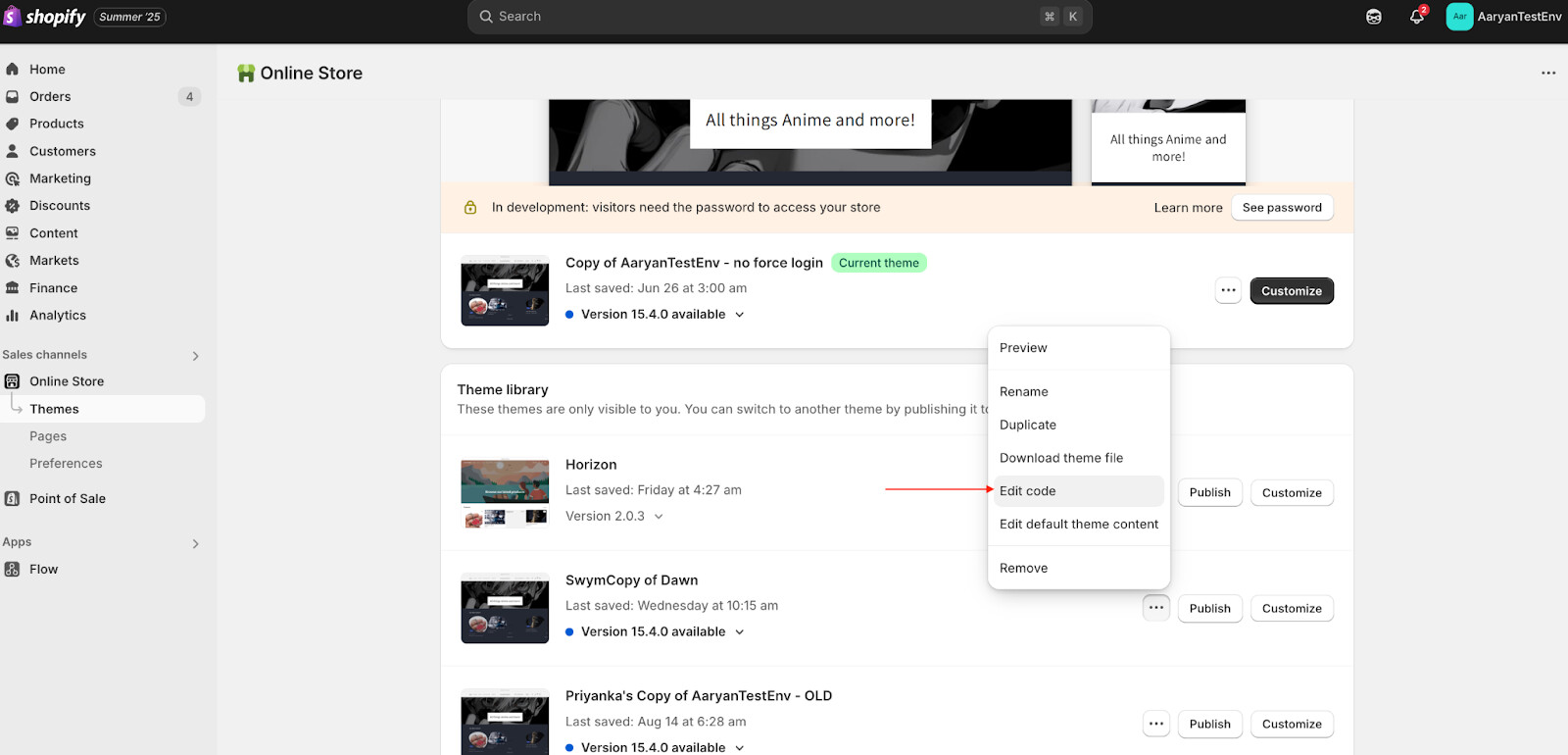Open the Analytics bar chart icon

(x=13, y=316)
